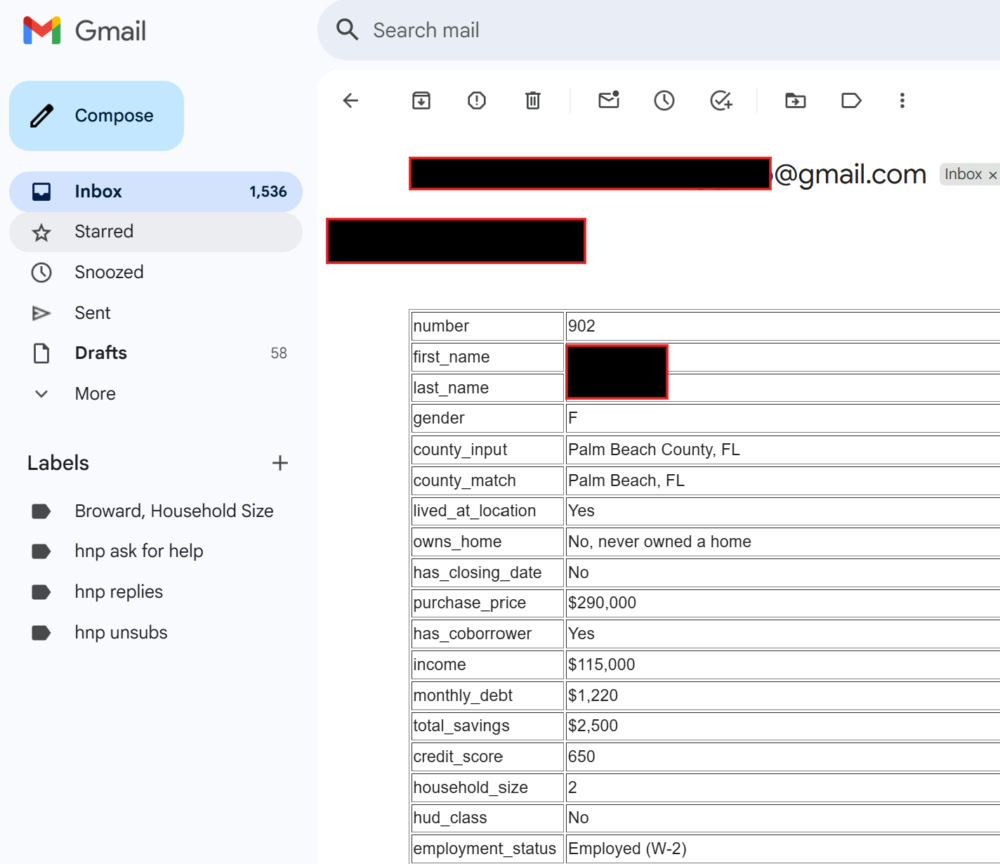This screenshot has height=864, width=1000.
Task: Remove the Inbox label from email
Action: tap(992, 175)
